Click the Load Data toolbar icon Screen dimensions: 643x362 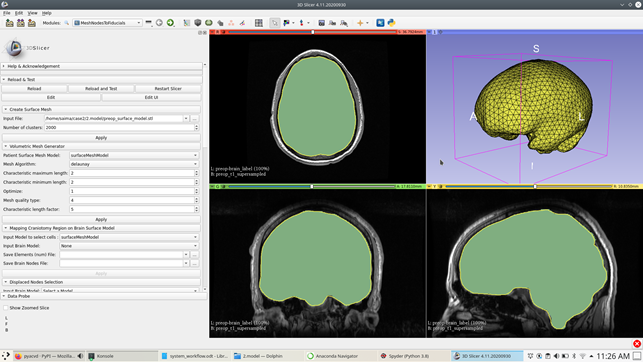[9, 23]
